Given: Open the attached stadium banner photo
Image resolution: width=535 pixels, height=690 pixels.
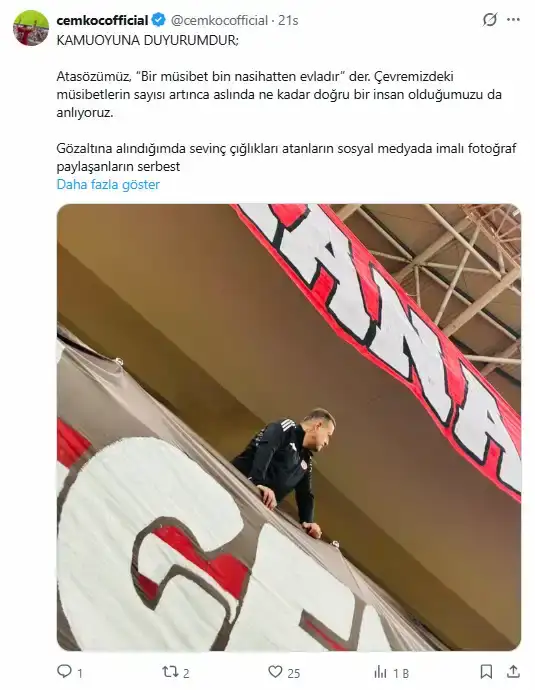Looking at the screenshot, I should 289,427.
